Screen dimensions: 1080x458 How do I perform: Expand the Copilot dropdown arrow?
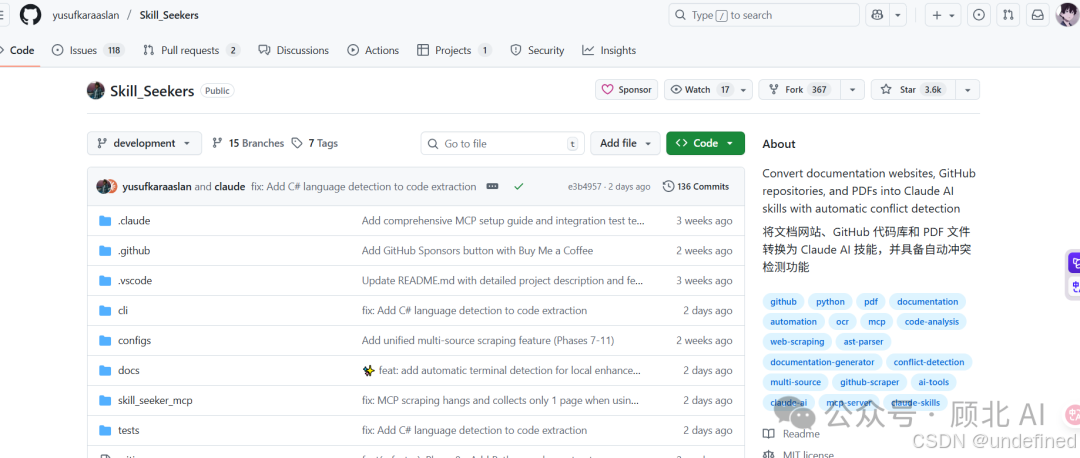coord(897,15)
